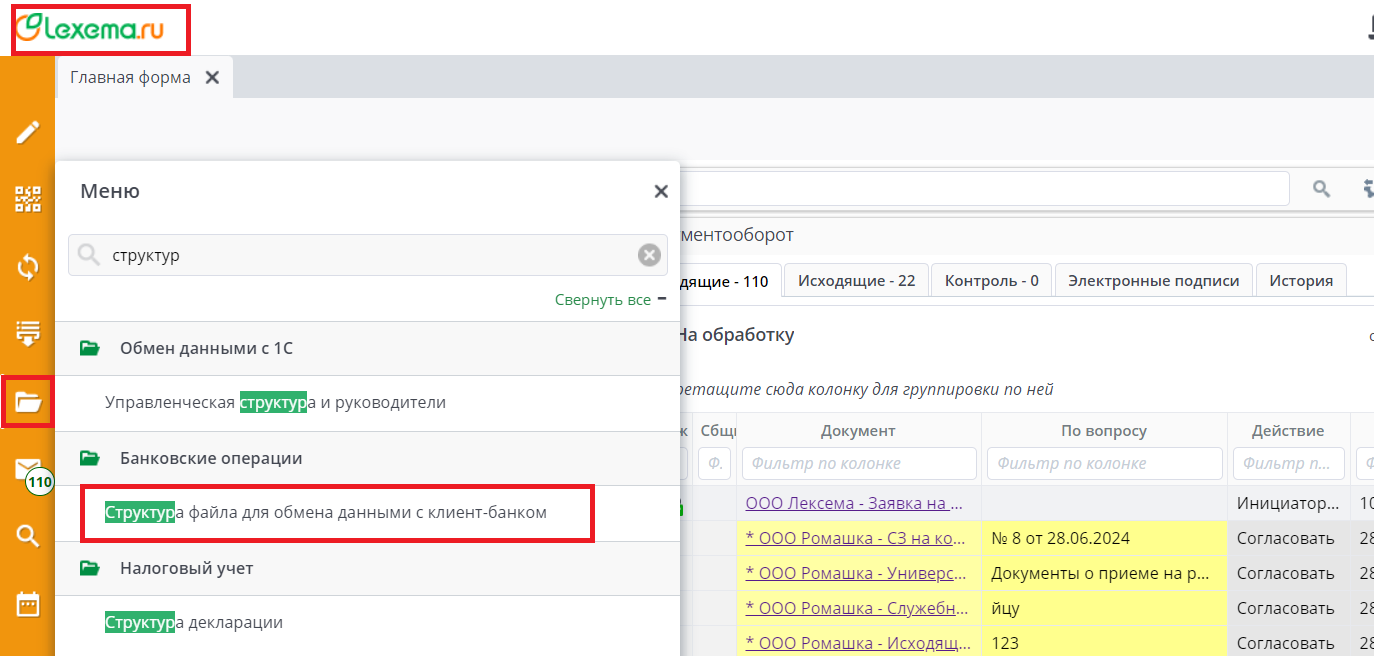1374x656 pixels.
Task: Open "Структура файла для обмена данными с клиент-банком"
Action: [x=326, y=513]
